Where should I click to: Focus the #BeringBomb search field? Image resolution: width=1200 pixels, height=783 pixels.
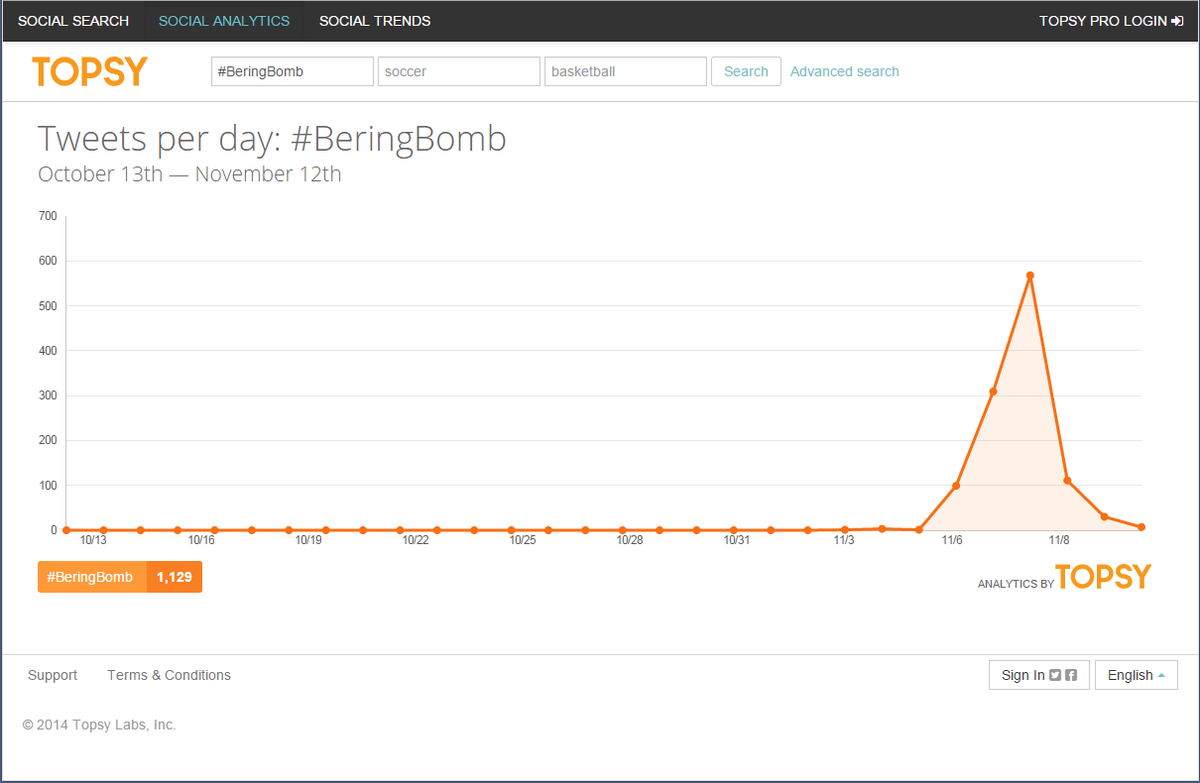pos(292,72)
